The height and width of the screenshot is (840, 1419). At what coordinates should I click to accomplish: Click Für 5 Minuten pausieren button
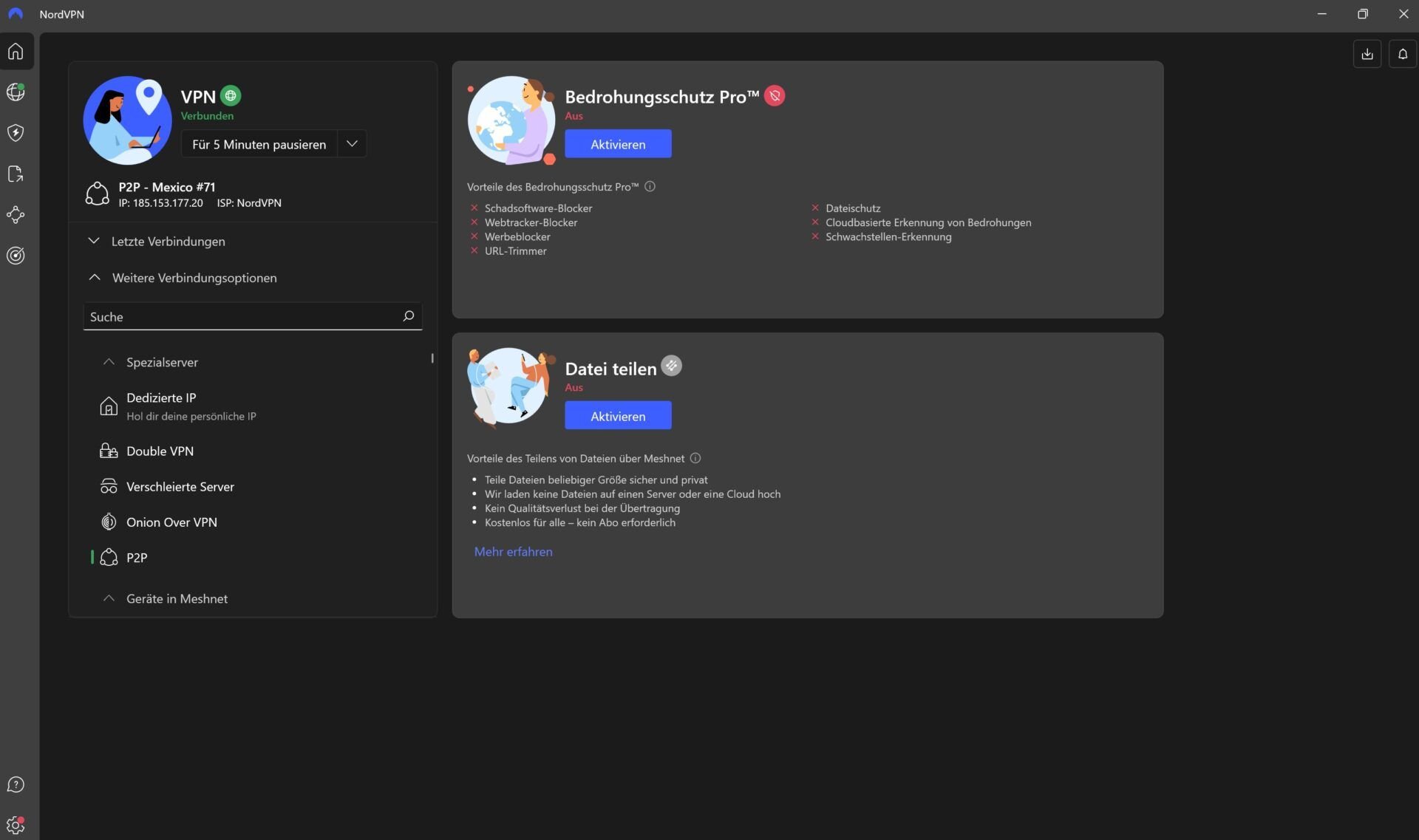point(259,144)
